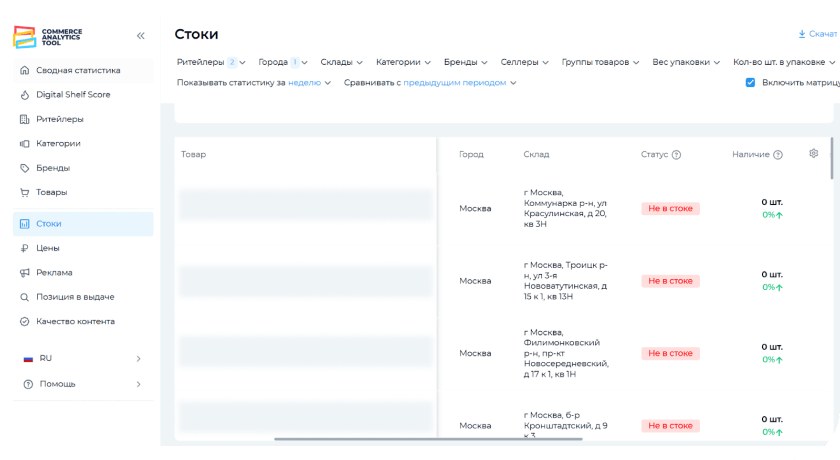Expand the Бренды filter dropdown

point(466,62)
